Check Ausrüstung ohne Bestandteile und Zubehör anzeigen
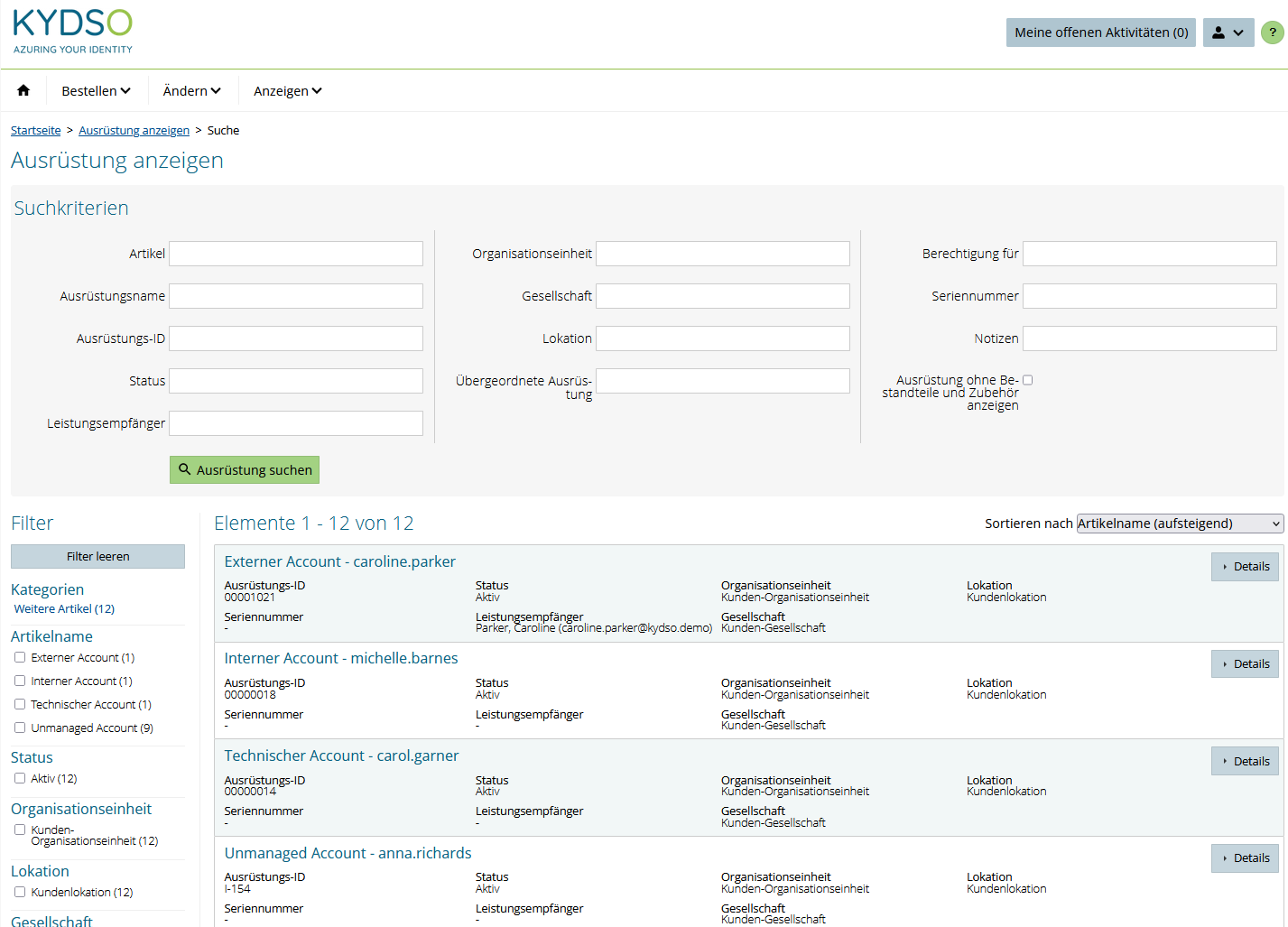 [1028, 380]
